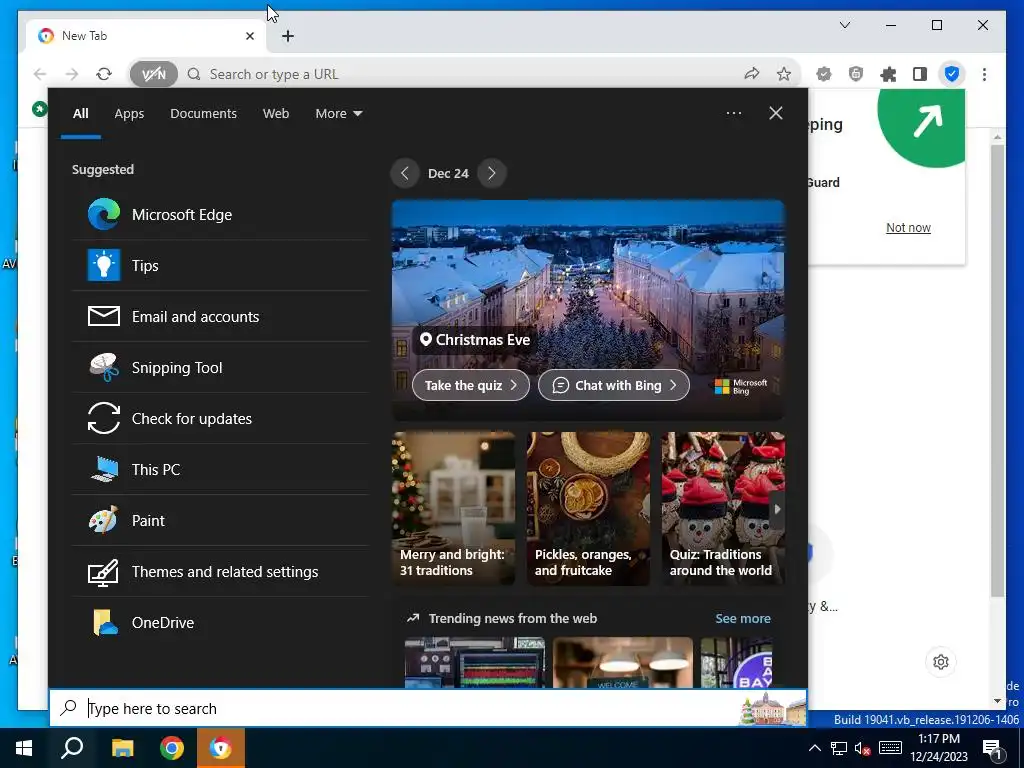Switch to Apps search tab

[129, 114]
